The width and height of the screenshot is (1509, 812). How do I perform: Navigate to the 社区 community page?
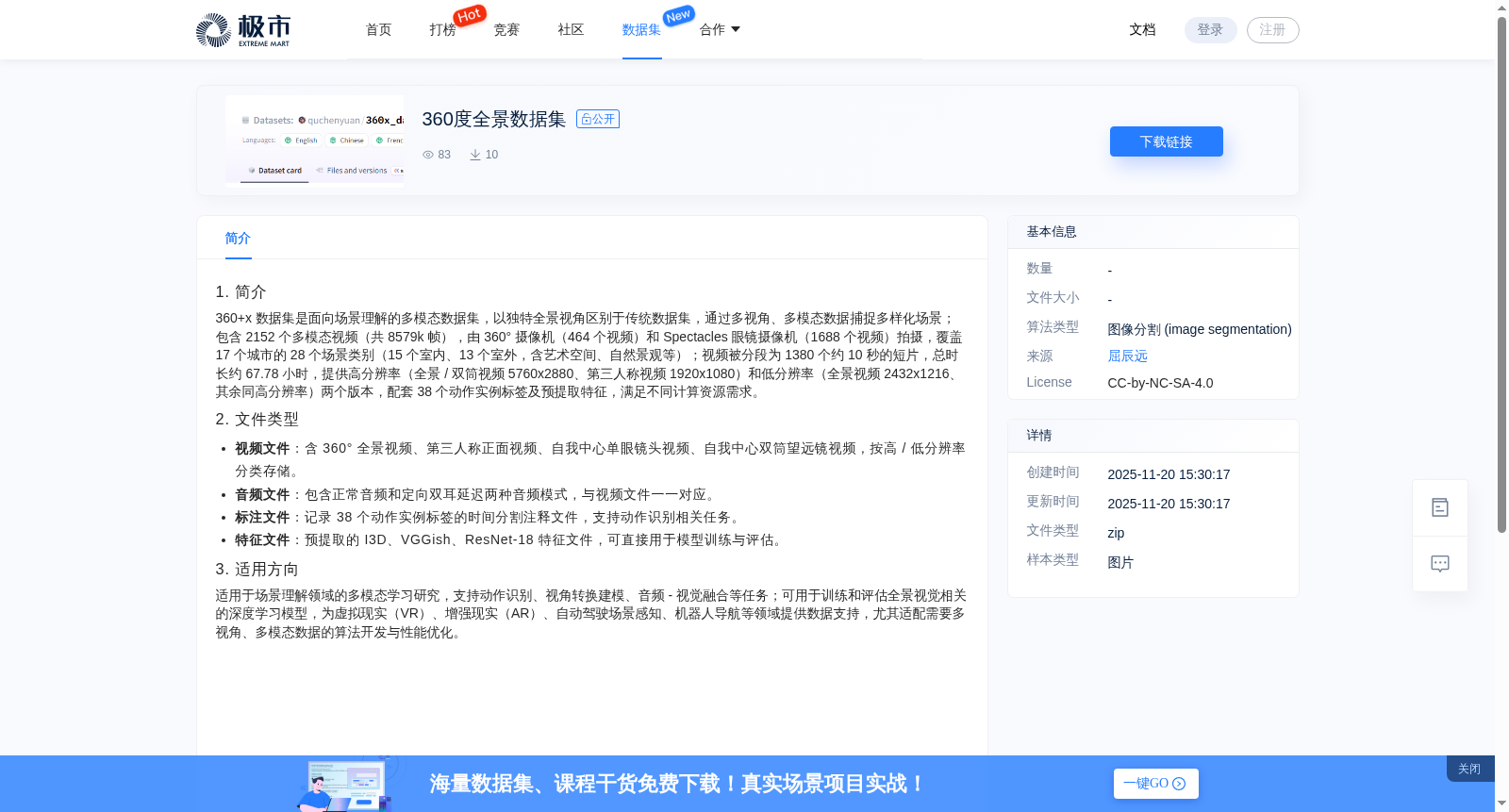(x=571, y=30)
